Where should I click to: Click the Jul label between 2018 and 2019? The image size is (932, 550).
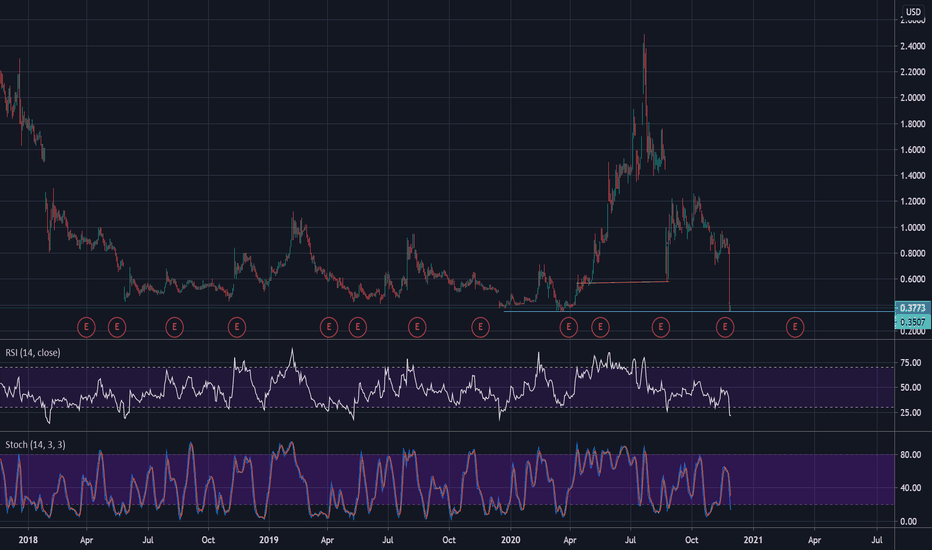pos(148,540)
